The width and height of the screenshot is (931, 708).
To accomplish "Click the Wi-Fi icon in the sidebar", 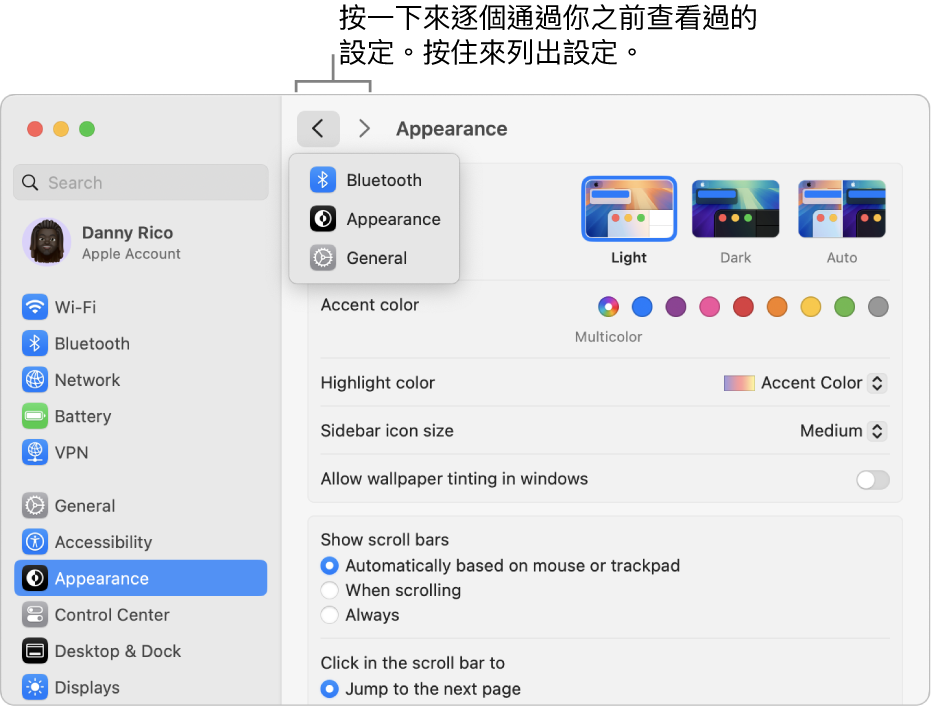I will coord(35,307).
